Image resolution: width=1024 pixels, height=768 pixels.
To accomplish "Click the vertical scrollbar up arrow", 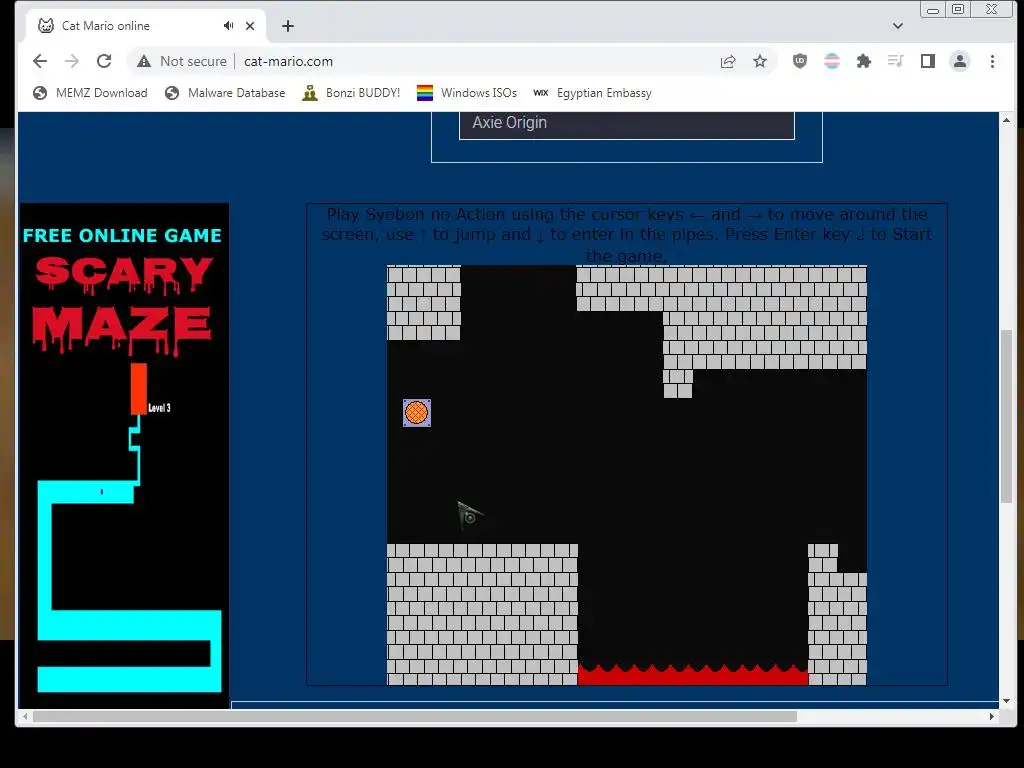I will [1006, 120].
